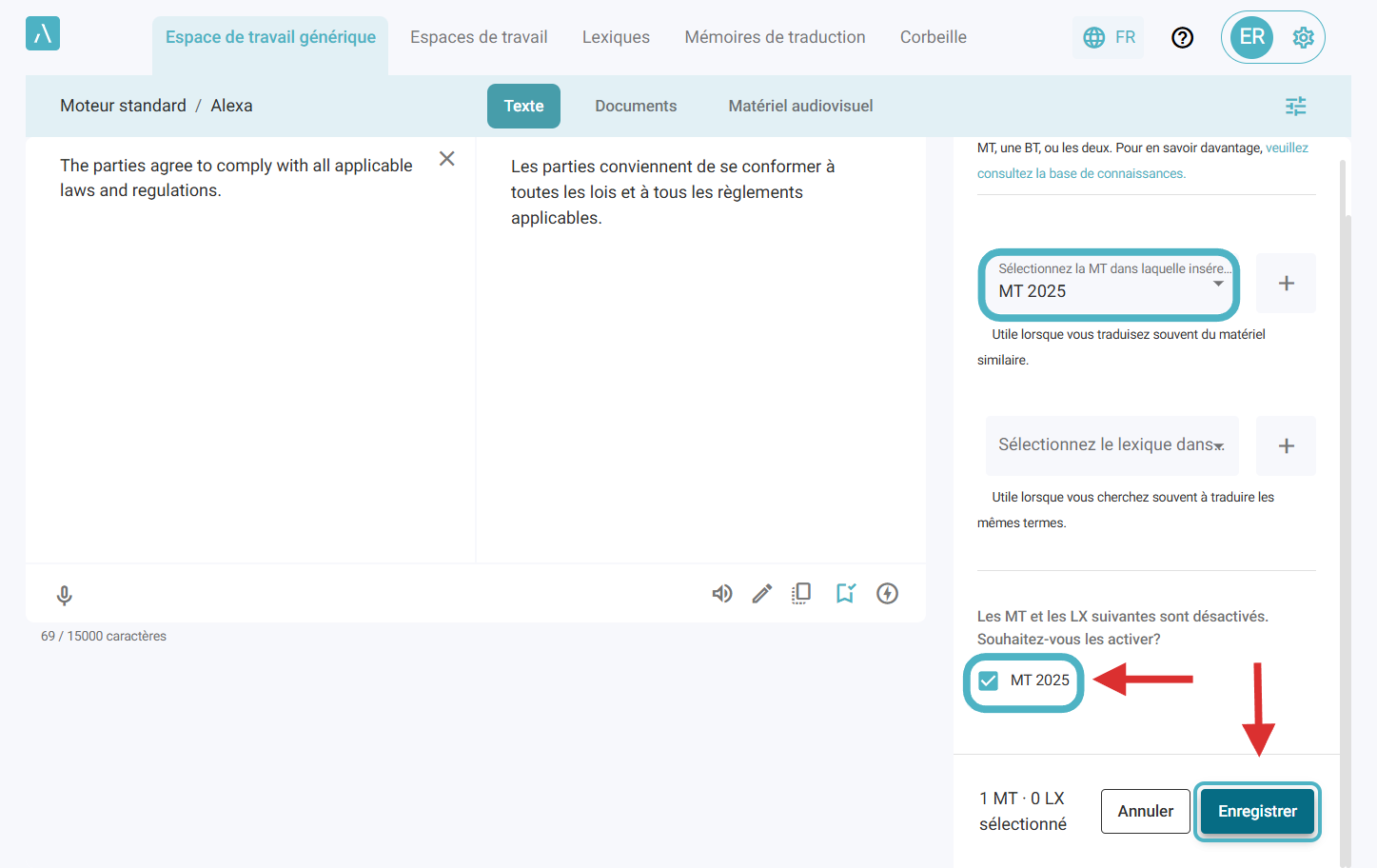Open the Mémoires de traduction menu
Viewport: 1377px width, 868px height.
click(775, 37)
